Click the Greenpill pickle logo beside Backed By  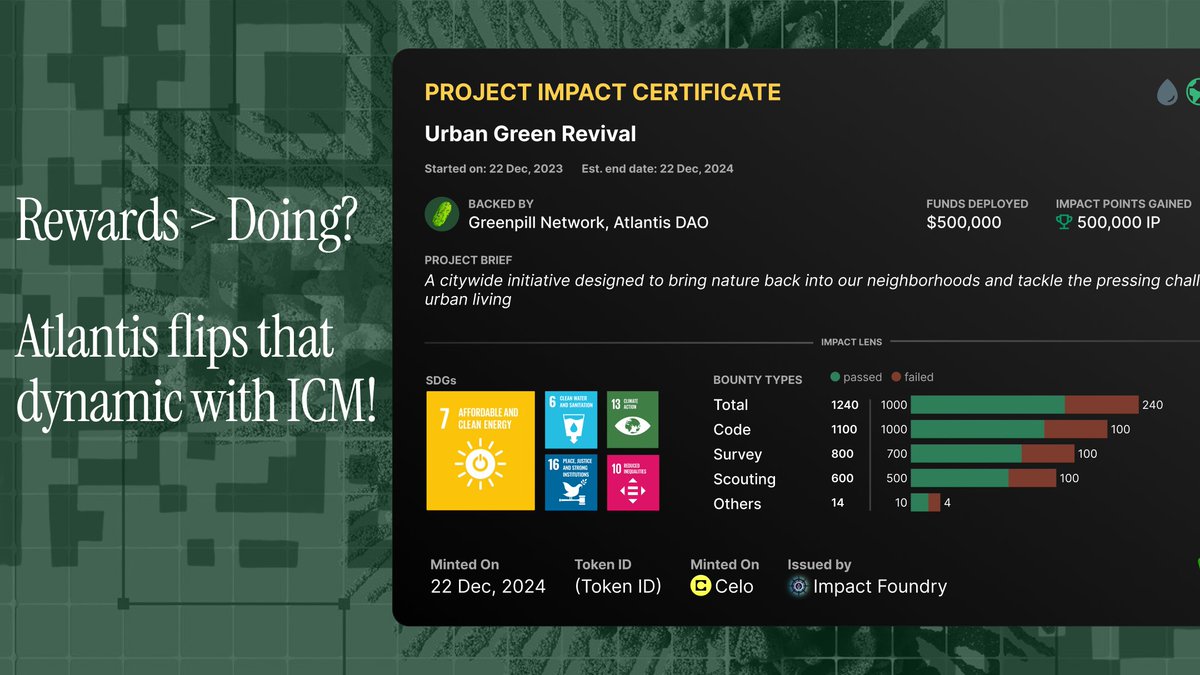point(442,213)
